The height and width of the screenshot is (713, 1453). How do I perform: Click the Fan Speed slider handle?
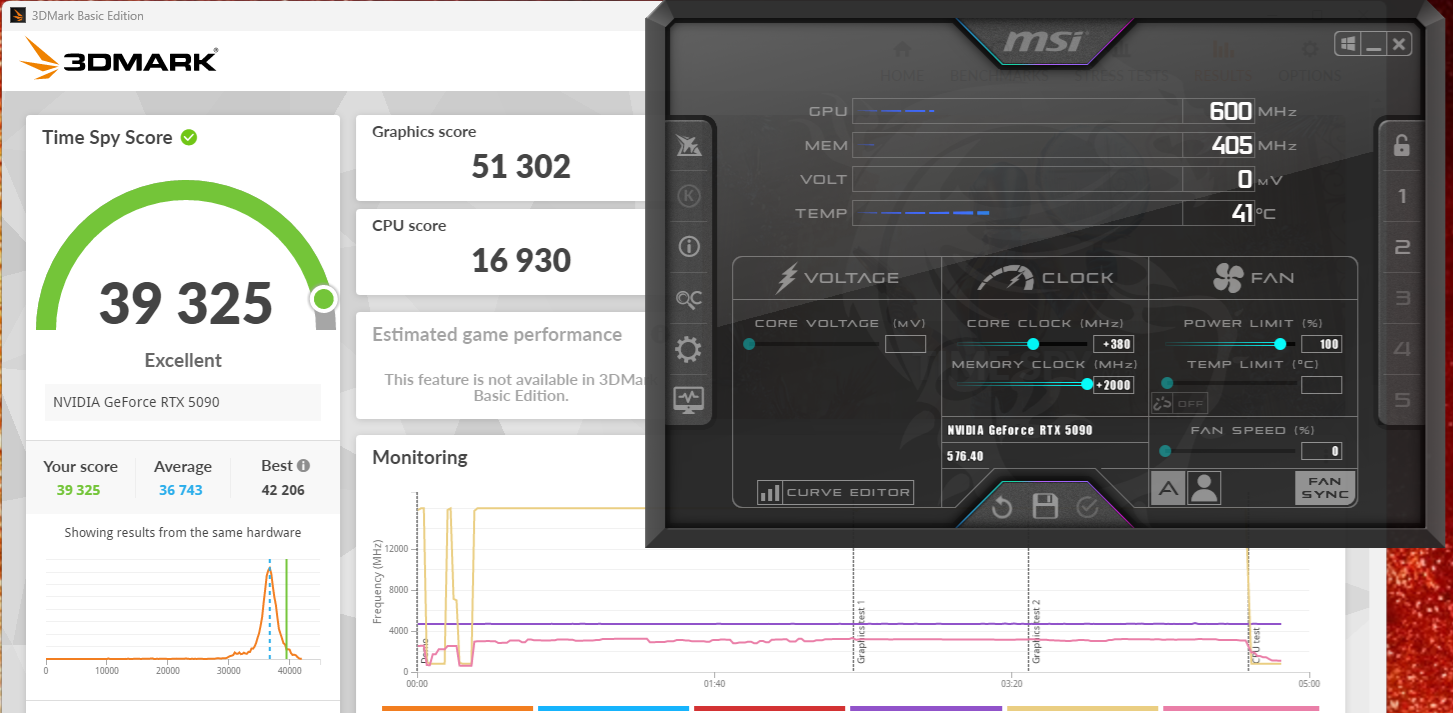pyautogui.click(x=1165, y=451)
